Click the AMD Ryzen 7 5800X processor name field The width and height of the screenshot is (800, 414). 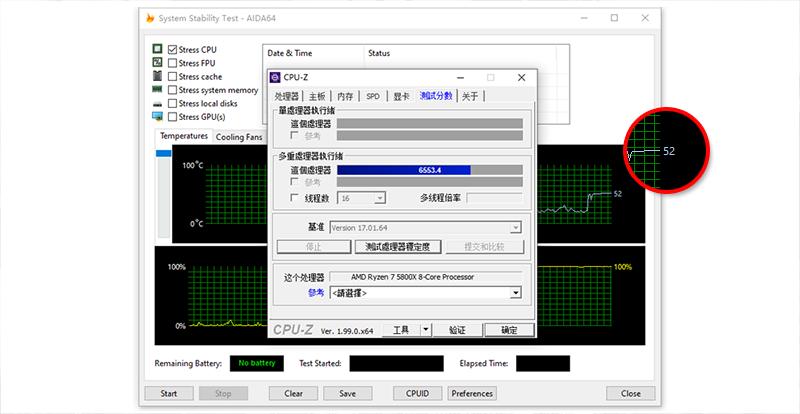coord(426,277)
